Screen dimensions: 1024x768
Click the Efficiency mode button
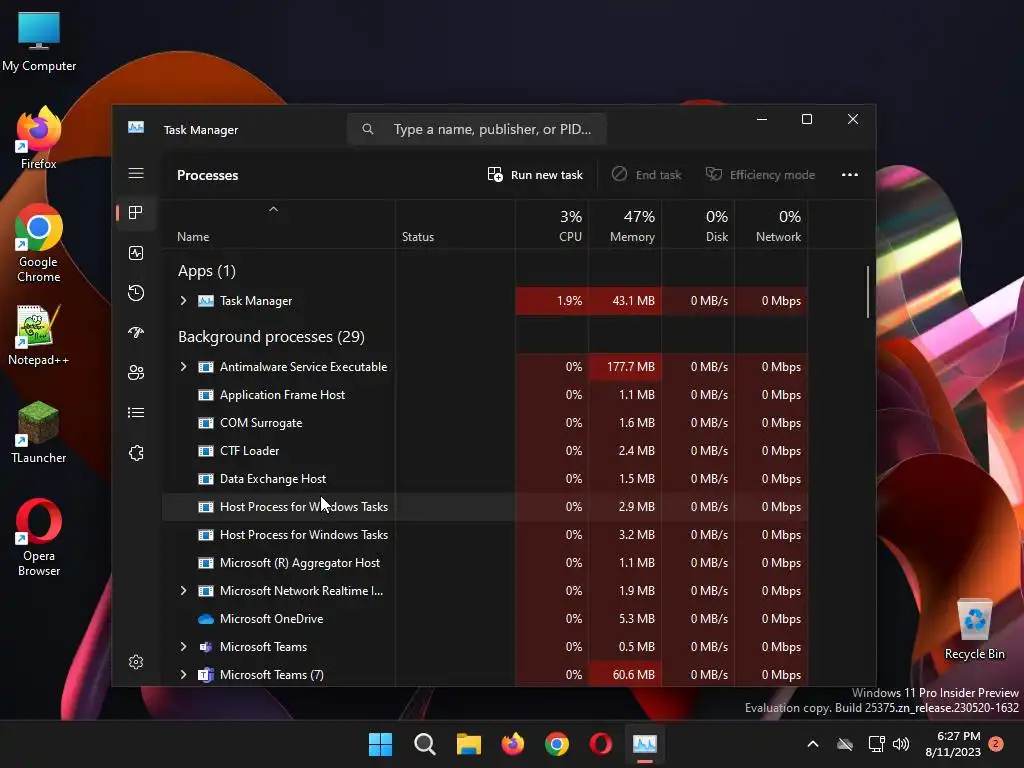click(x=760, y=174)
